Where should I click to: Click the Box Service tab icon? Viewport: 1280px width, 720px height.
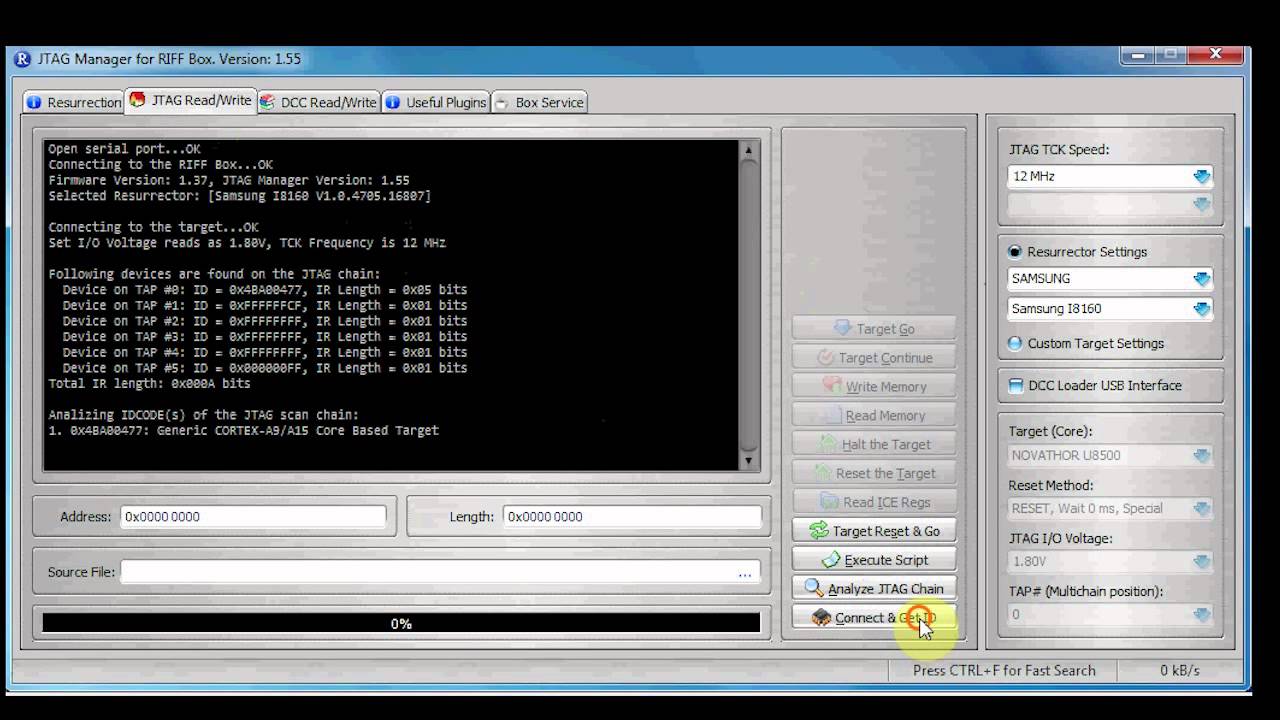click(502, 102)
